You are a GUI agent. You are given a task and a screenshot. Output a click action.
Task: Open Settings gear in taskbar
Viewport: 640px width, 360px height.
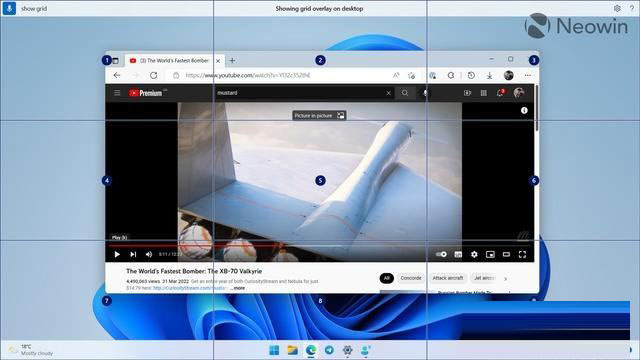[x=347, y=350]
